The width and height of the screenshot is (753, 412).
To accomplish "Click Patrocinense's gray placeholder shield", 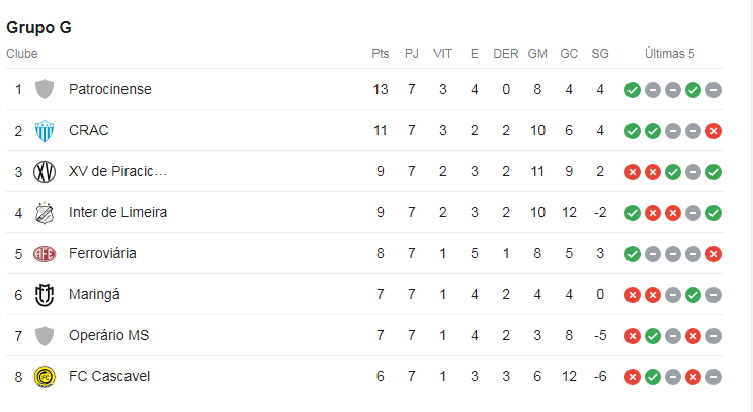I will (44, 89).
